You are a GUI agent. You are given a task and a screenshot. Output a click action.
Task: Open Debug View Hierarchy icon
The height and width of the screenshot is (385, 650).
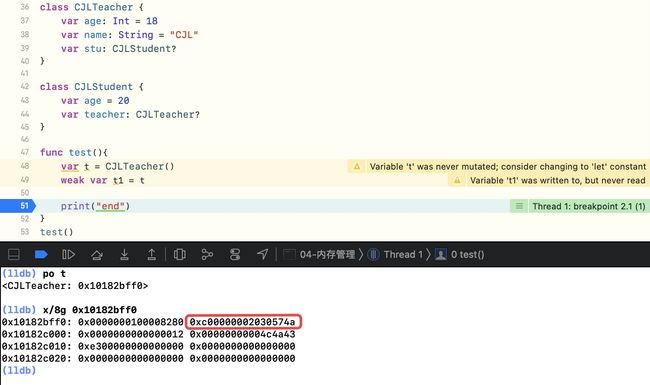(179, 254)
